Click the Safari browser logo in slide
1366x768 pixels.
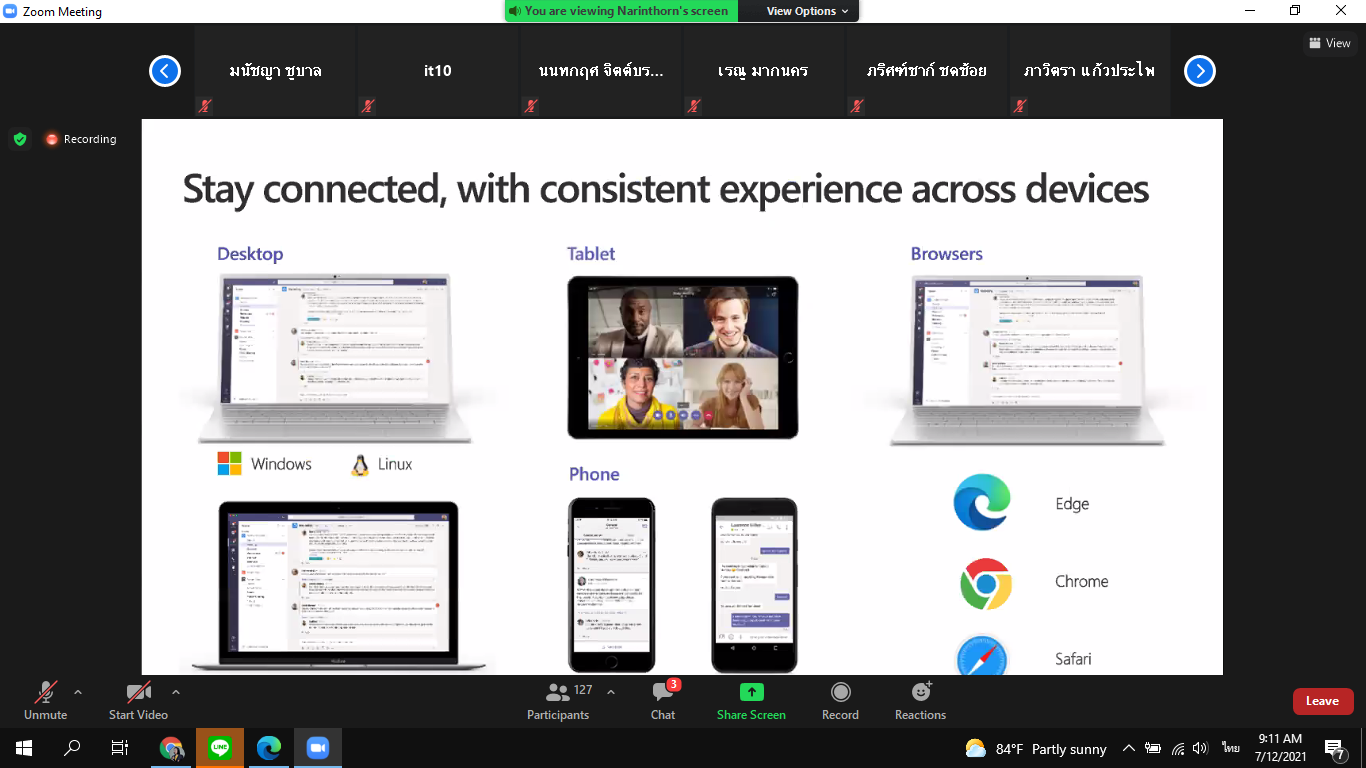(x=982, y=655)
